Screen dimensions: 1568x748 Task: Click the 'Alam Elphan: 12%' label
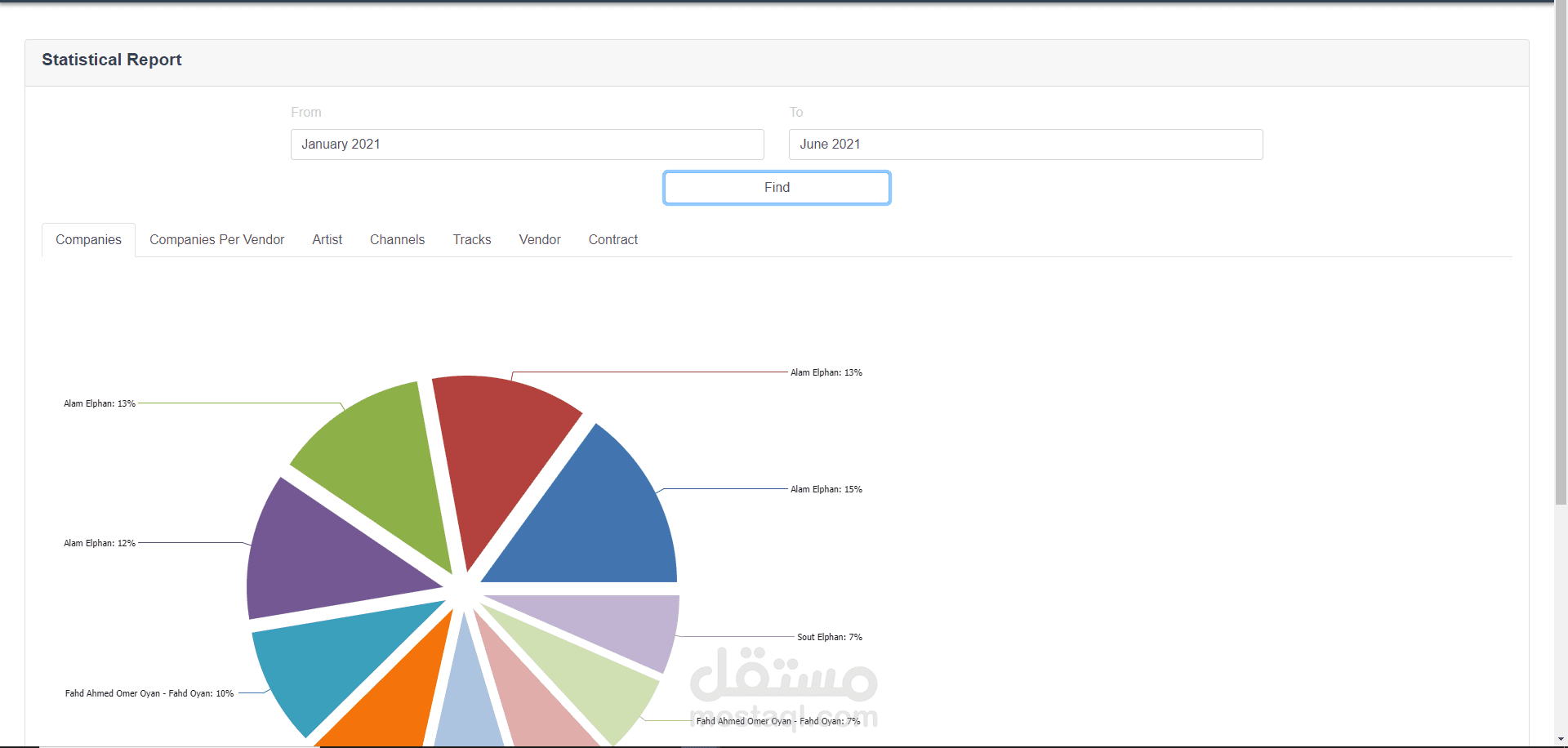click(x=100, y=543)
